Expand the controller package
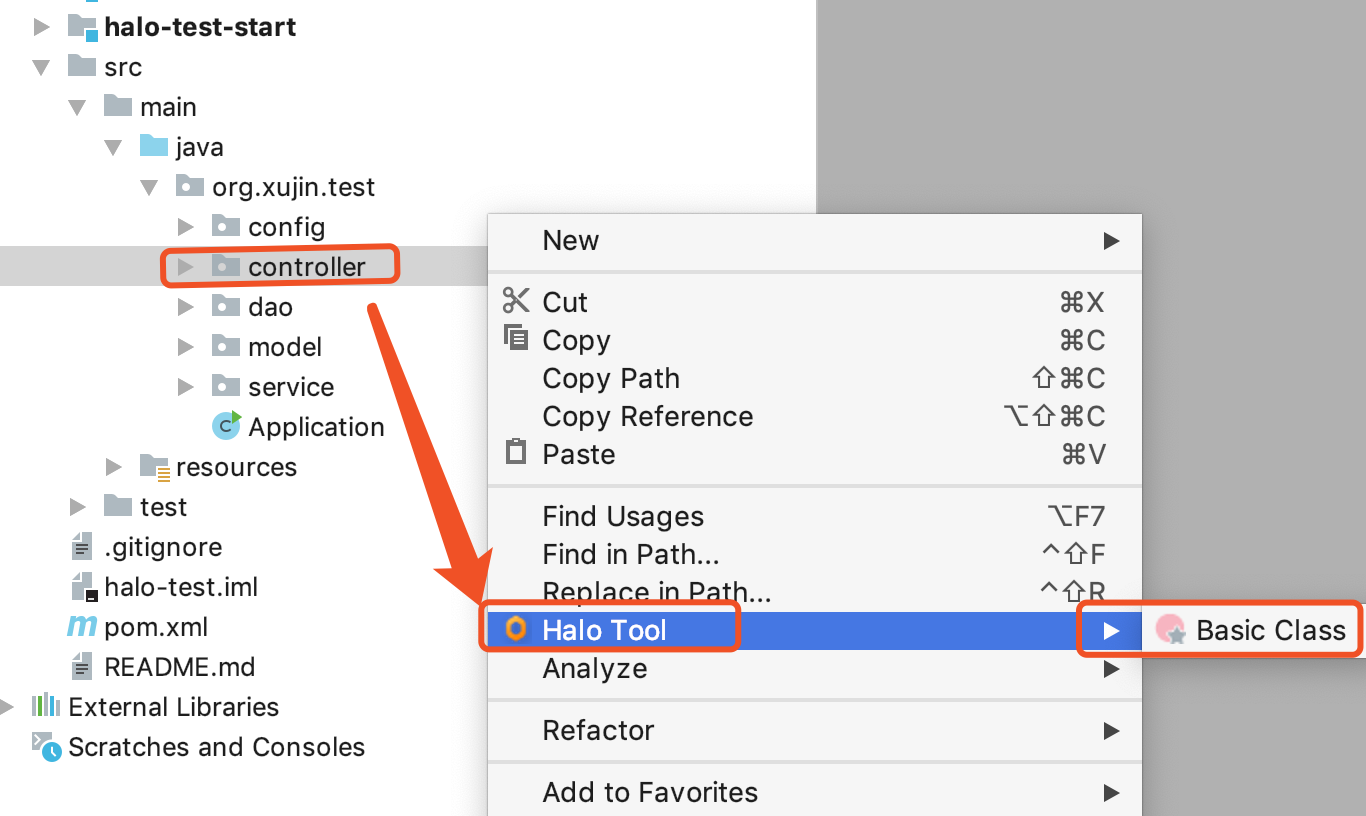This screenshot has height=816, width=1366. coord(185,267)
